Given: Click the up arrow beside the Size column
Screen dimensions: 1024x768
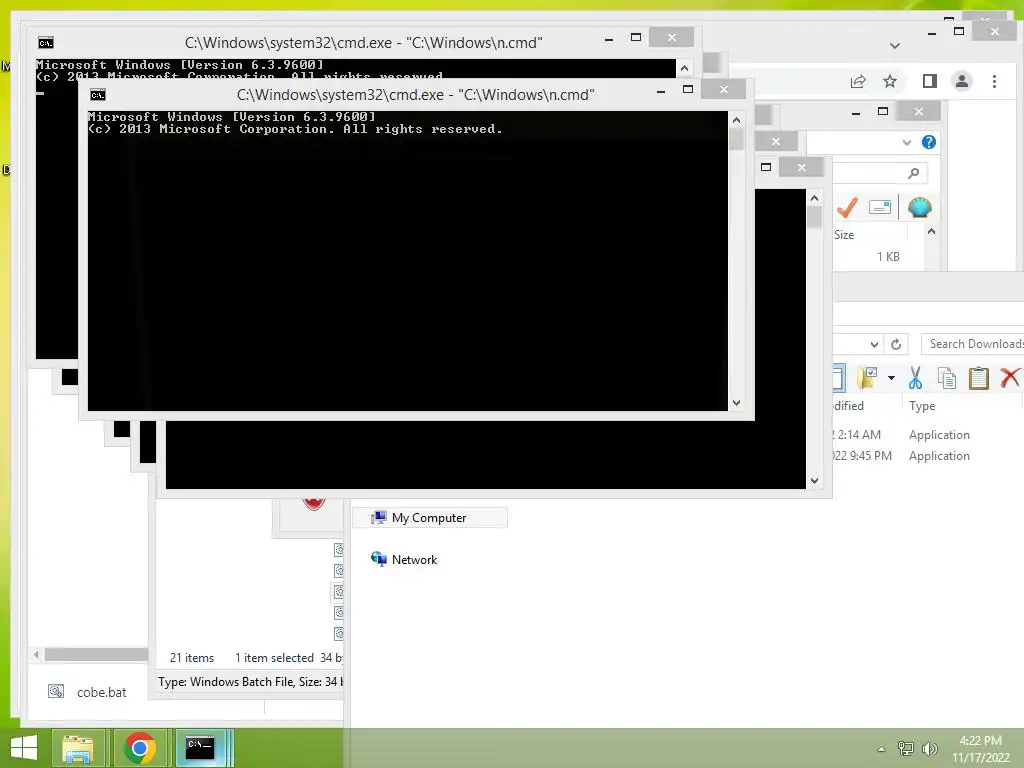Looking at the screenshot, I should (x=931, y=232).
